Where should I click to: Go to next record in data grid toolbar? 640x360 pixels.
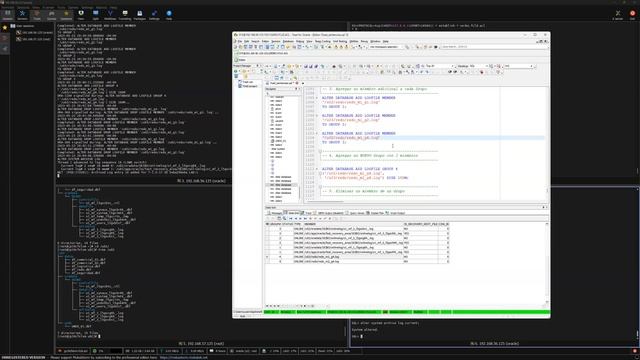pyautogui.click(x=300, y=218)
